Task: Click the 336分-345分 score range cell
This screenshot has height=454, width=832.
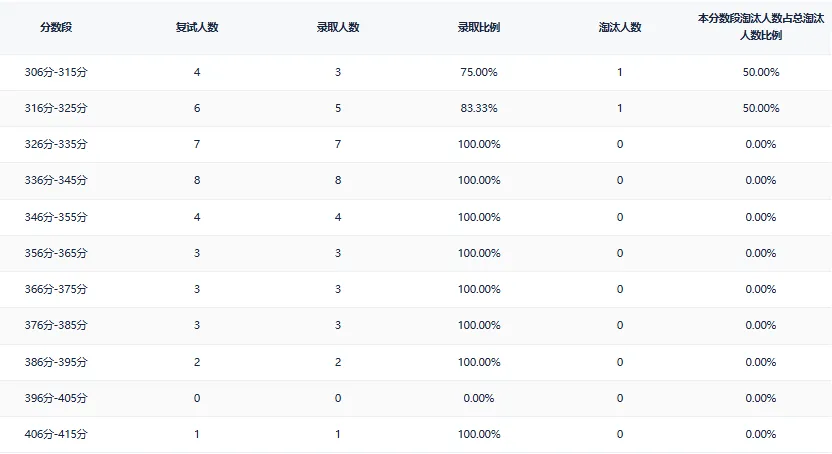Action: (56, 181)
